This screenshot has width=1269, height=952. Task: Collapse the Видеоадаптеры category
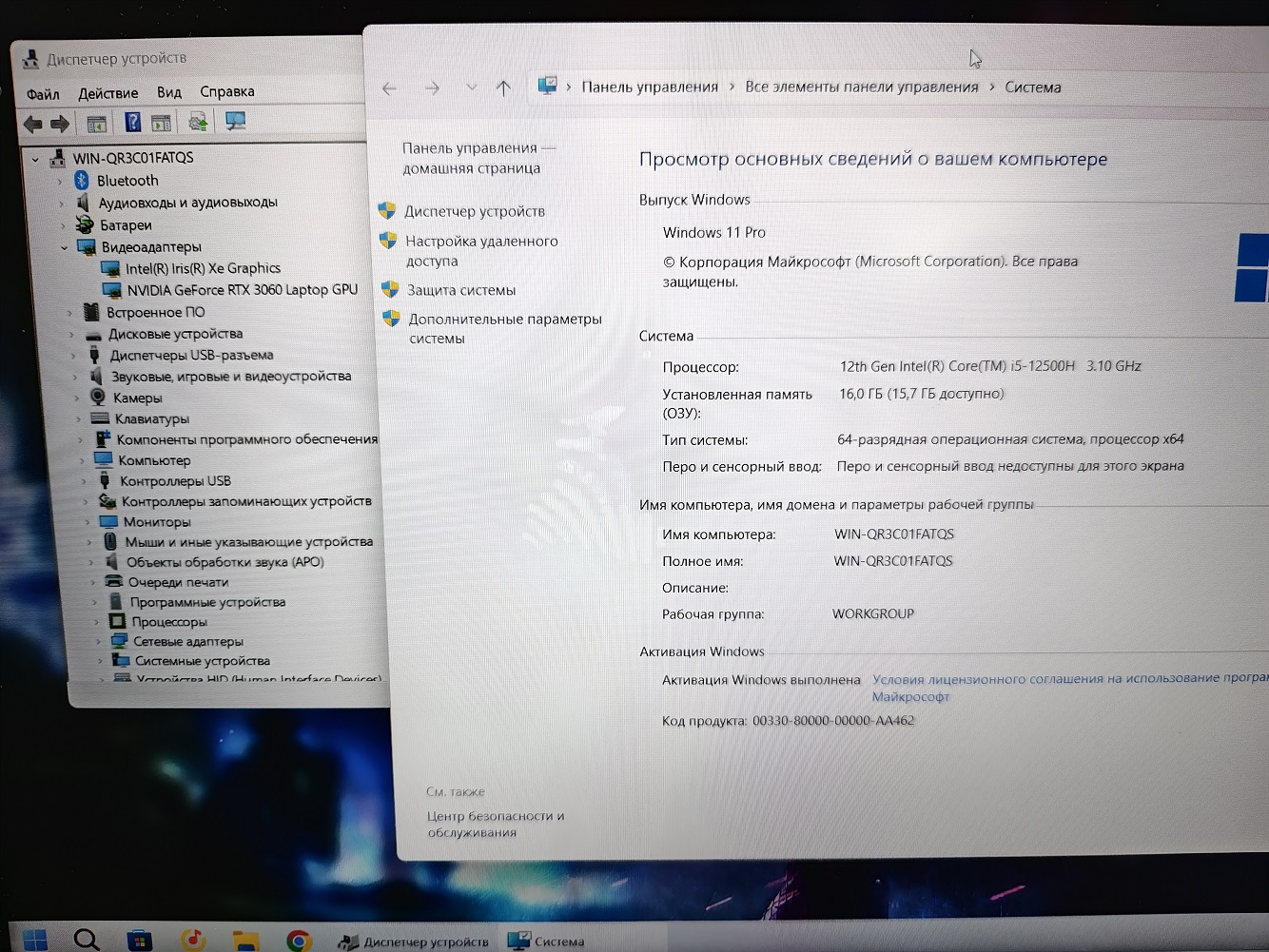[x=65, y=247]
